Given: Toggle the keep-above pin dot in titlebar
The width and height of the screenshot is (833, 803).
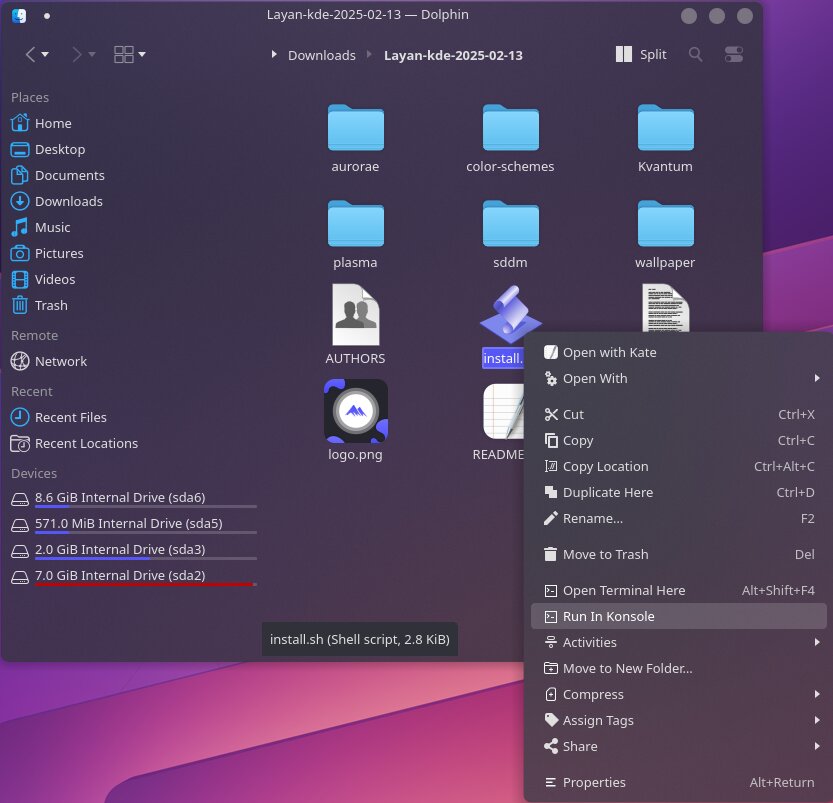Looking at the screenshot, I should coord(47,16).
